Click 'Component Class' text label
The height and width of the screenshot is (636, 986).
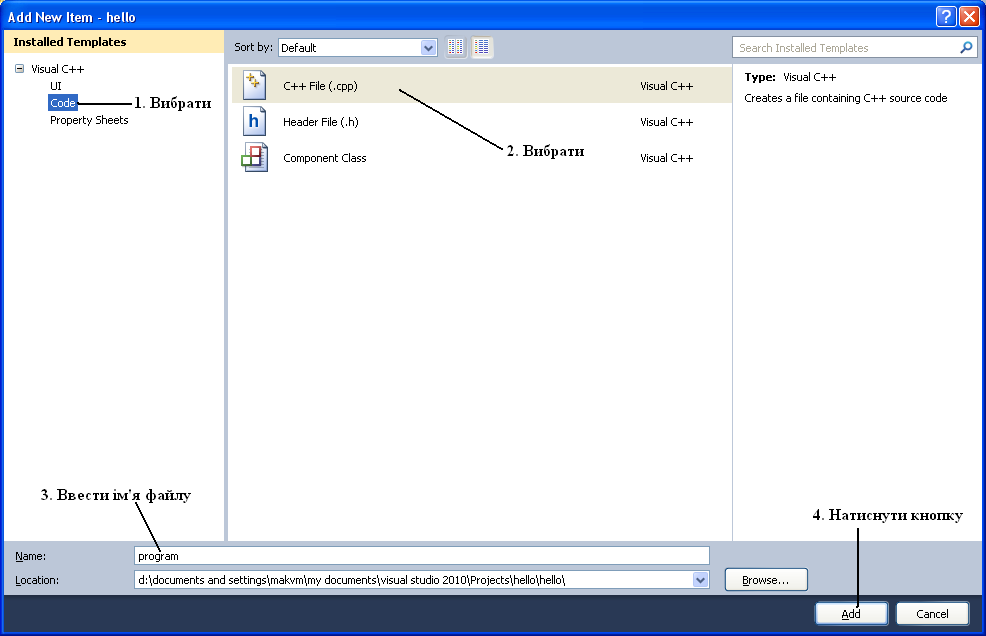click(x=324, y=158)
